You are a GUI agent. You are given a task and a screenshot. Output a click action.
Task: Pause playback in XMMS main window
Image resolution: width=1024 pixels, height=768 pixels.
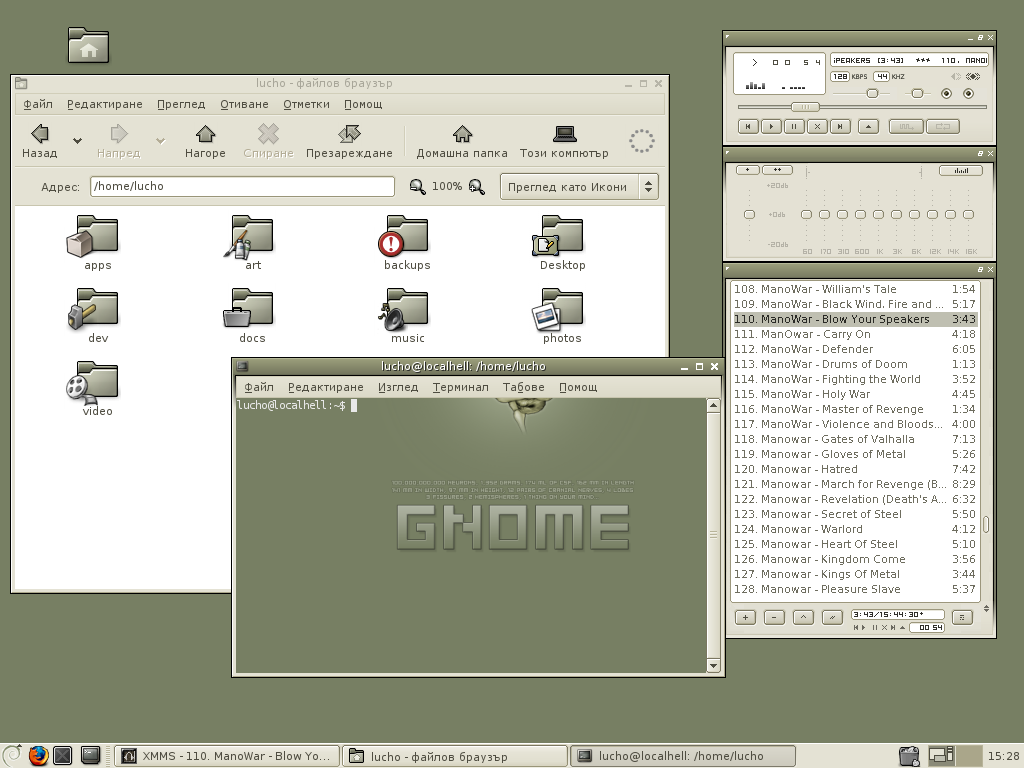[x=794, y=127]
